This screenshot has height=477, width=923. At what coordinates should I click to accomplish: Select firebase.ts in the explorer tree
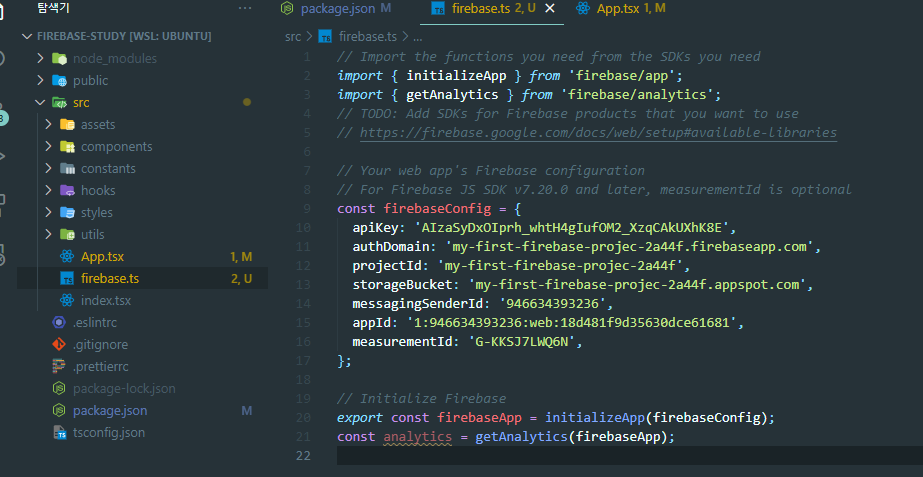pyautogui.click(x=109, y=279)
